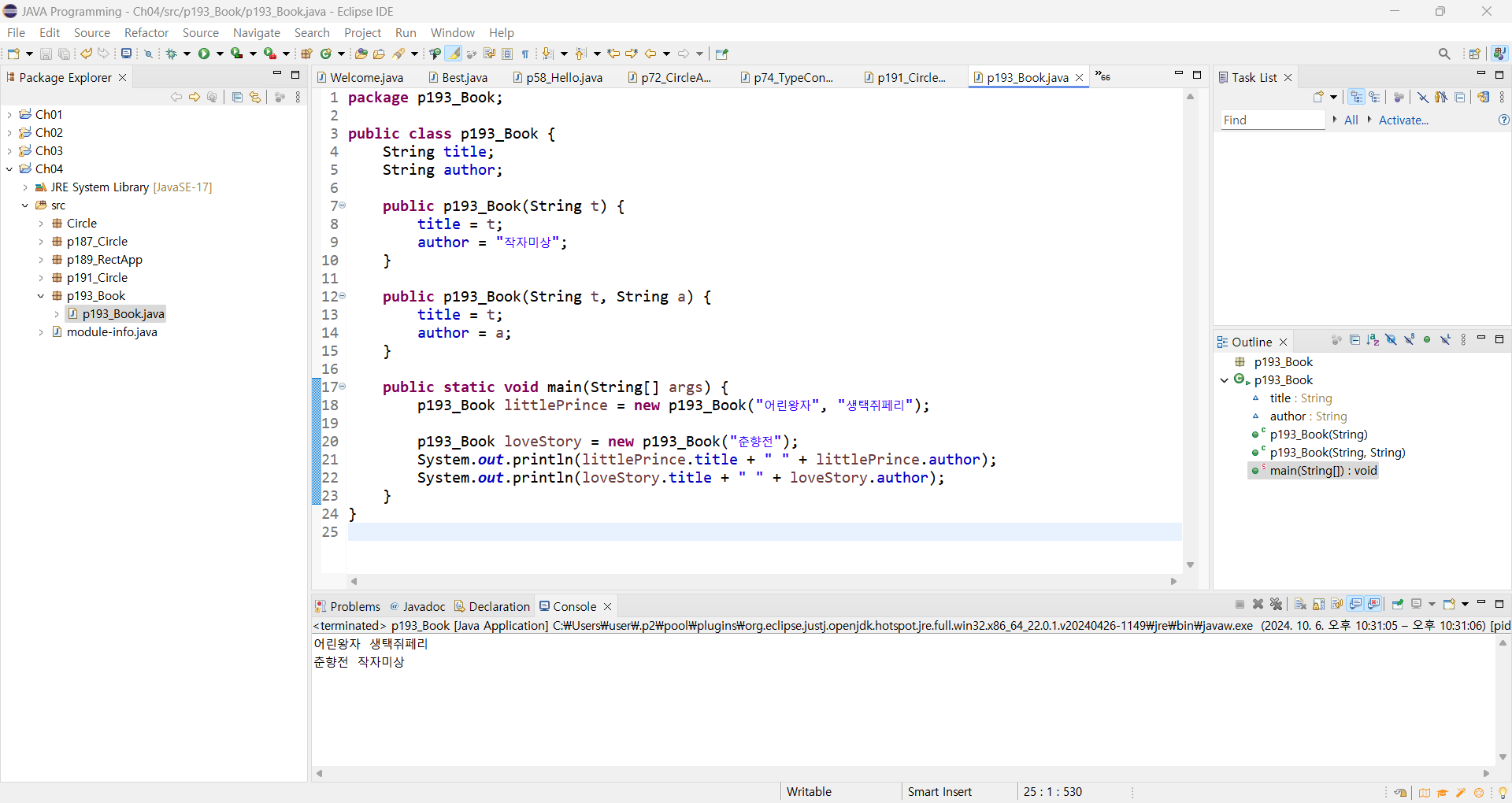This screenshot has width=1512, height=803.
Task: Switch to Java perspective icon
Action: click(x=1499, y=54)
